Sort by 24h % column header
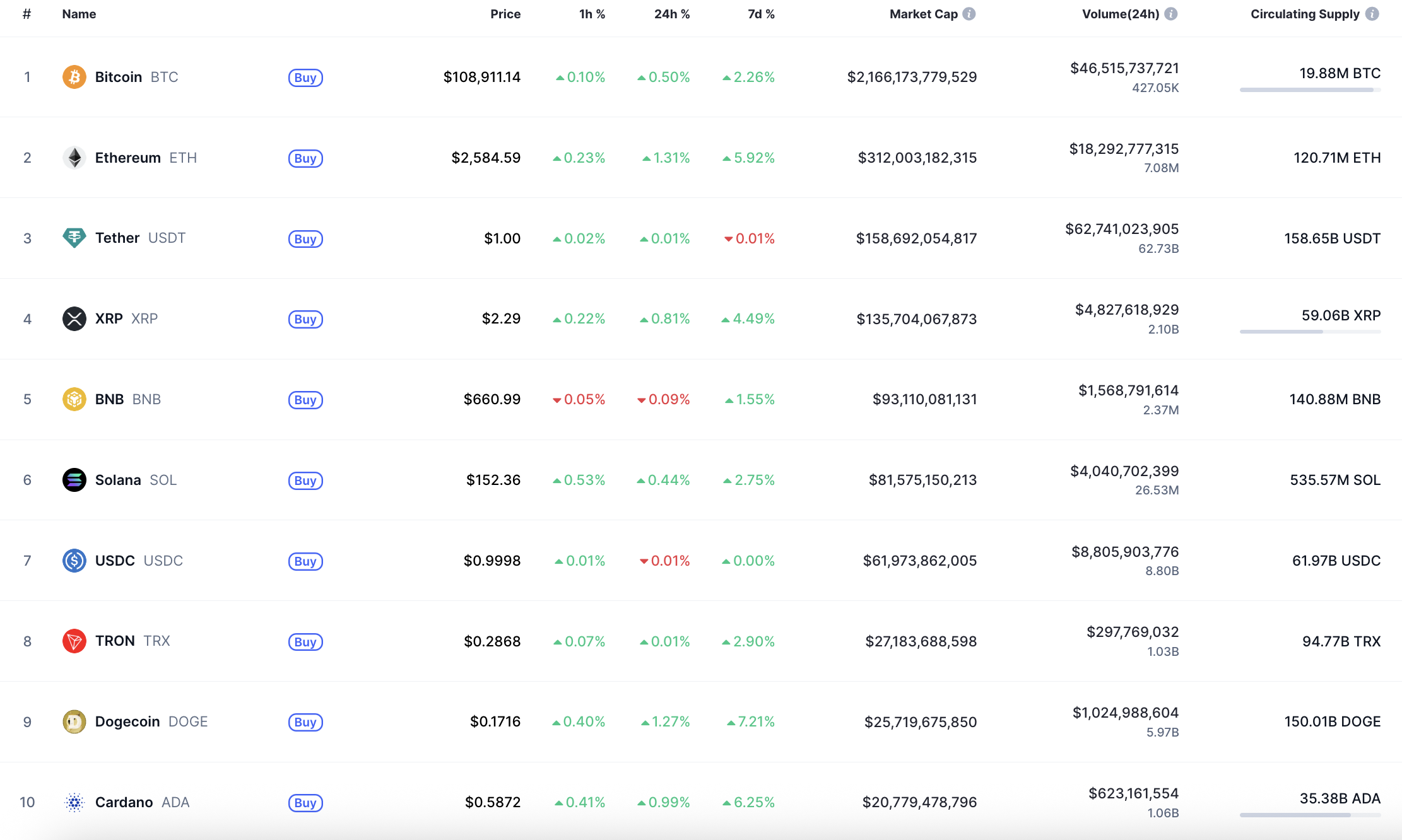The height and width of the screenshot is (840, 1402). [x=671, y=14]
